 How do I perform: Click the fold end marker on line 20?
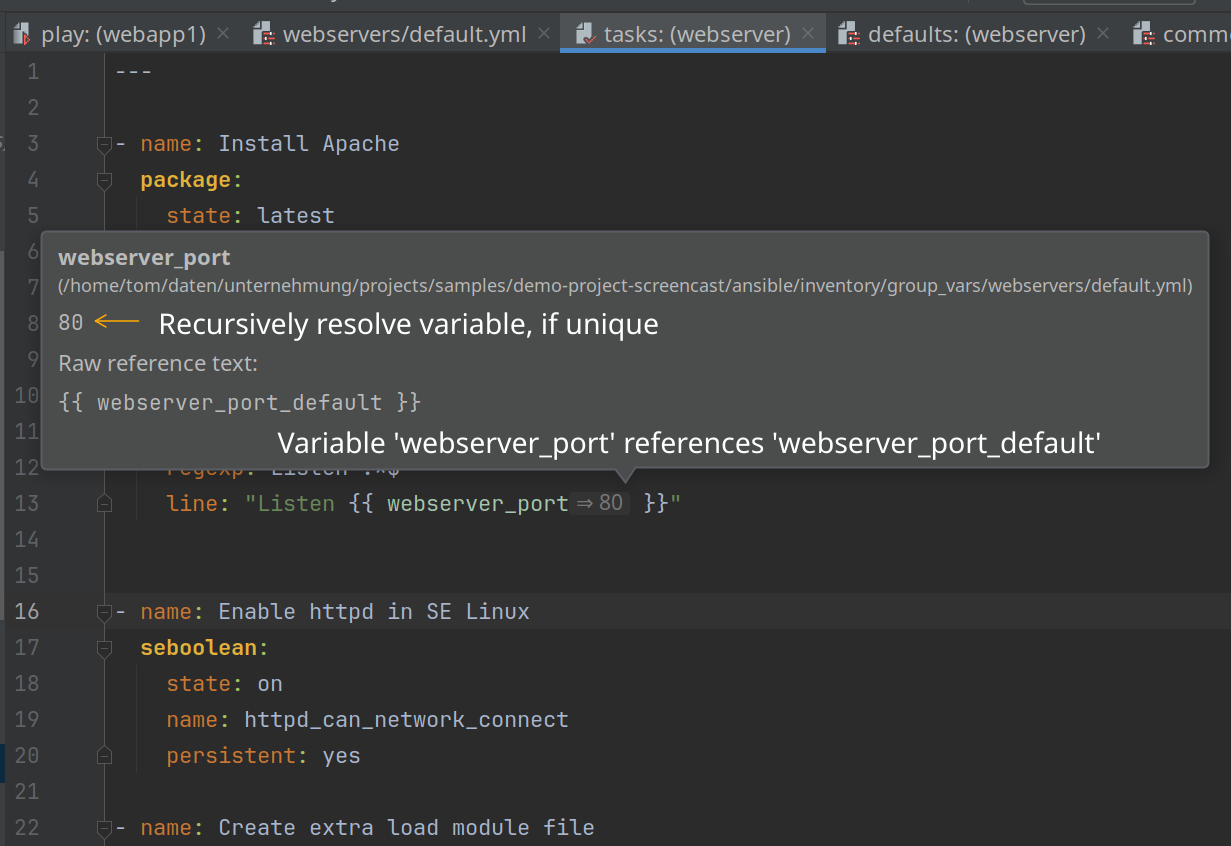(x=104, y=756)
